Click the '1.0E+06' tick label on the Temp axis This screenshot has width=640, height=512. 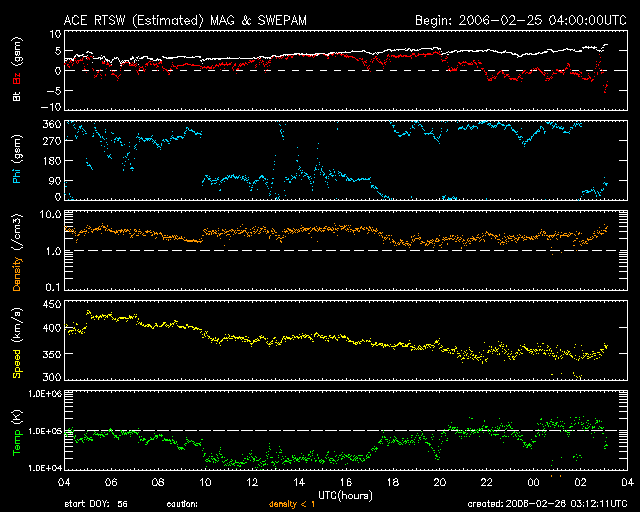point(45,394)
